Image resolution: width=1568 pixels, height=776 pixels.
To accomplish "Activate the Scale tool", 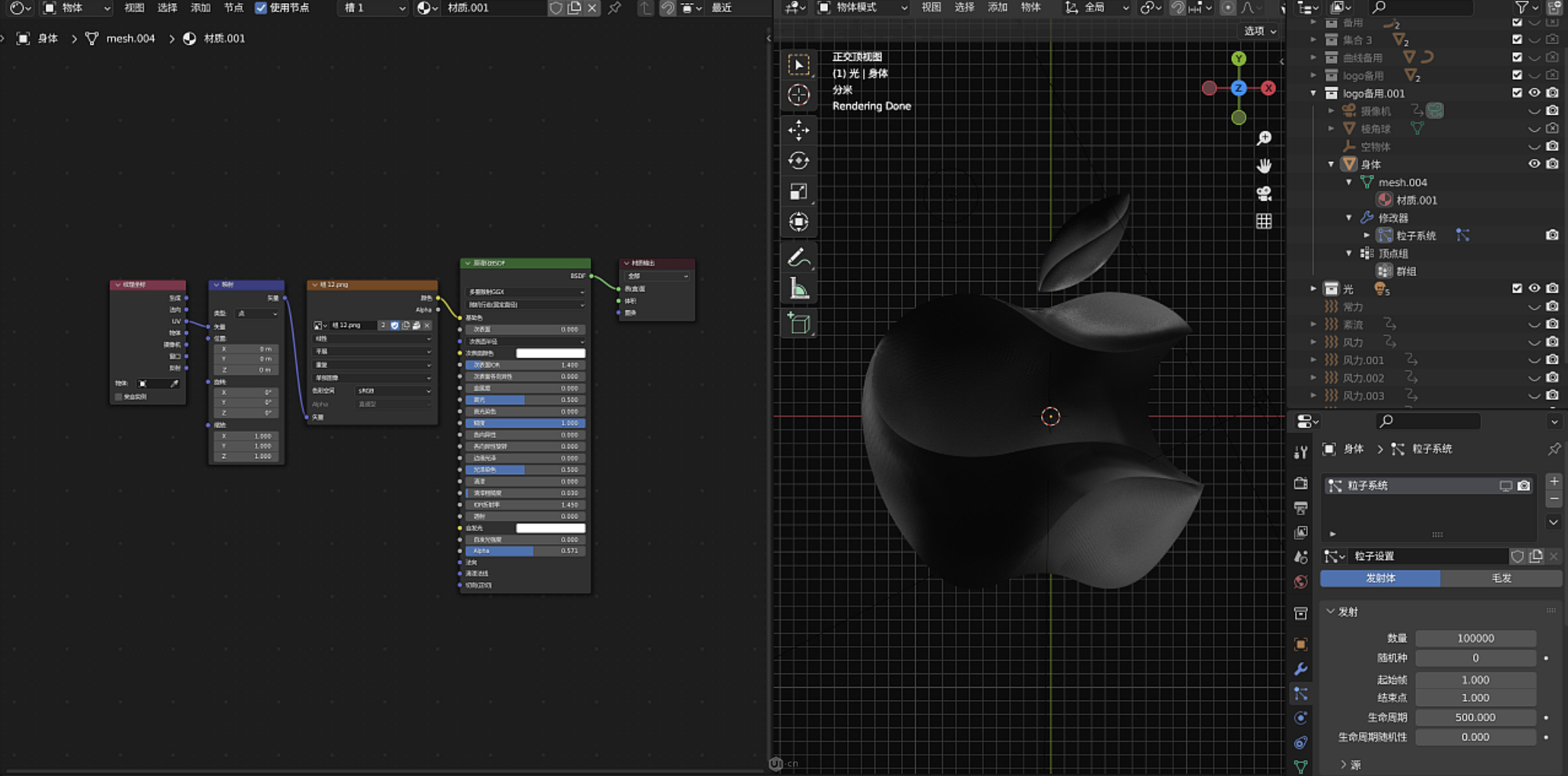I will pos(798,191).
